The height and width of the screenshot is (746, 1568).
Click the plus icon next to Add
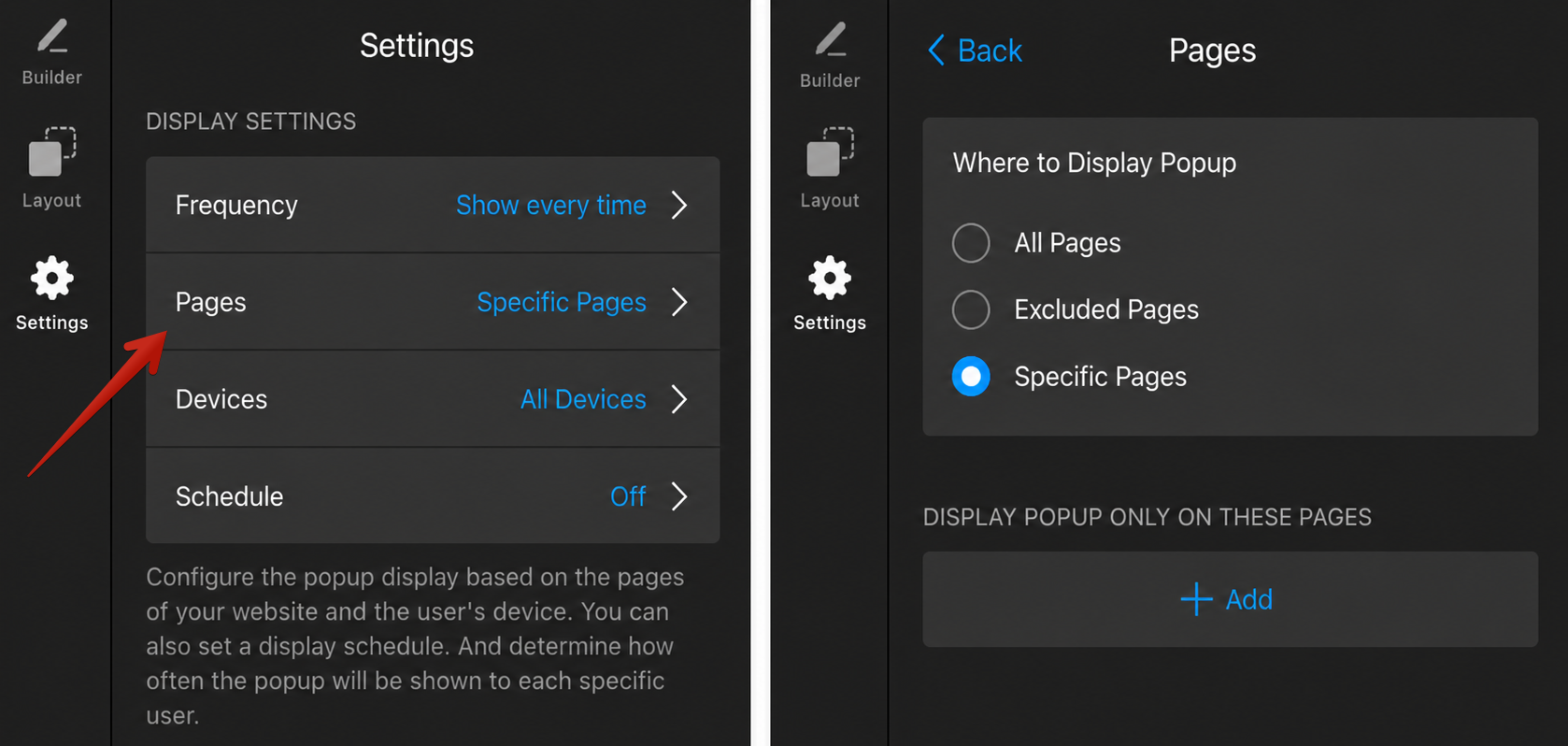pyautogui.click(x=1196, y=599)
